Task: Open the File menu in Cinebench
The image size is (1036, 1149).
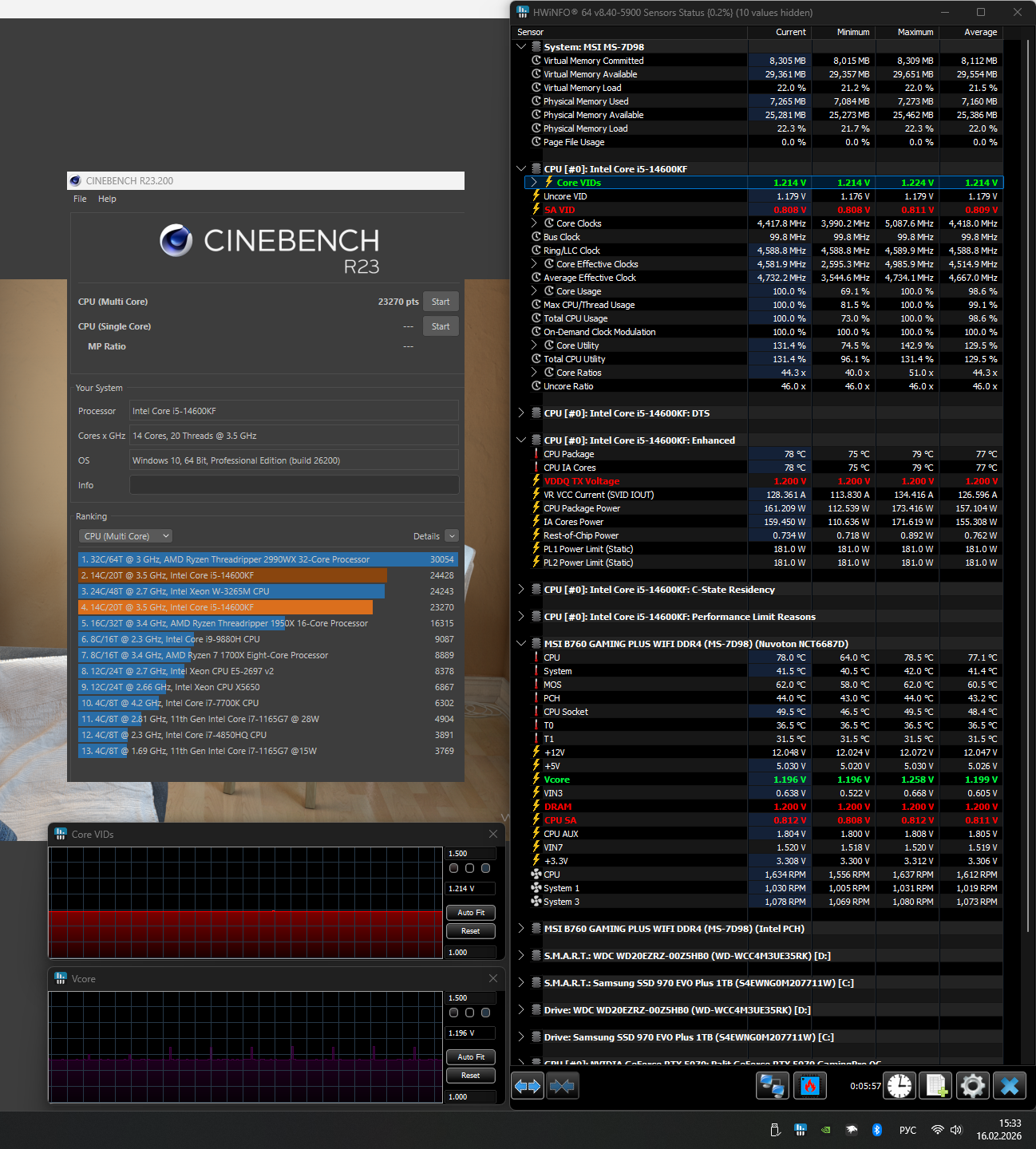Action: pos(80,199)
